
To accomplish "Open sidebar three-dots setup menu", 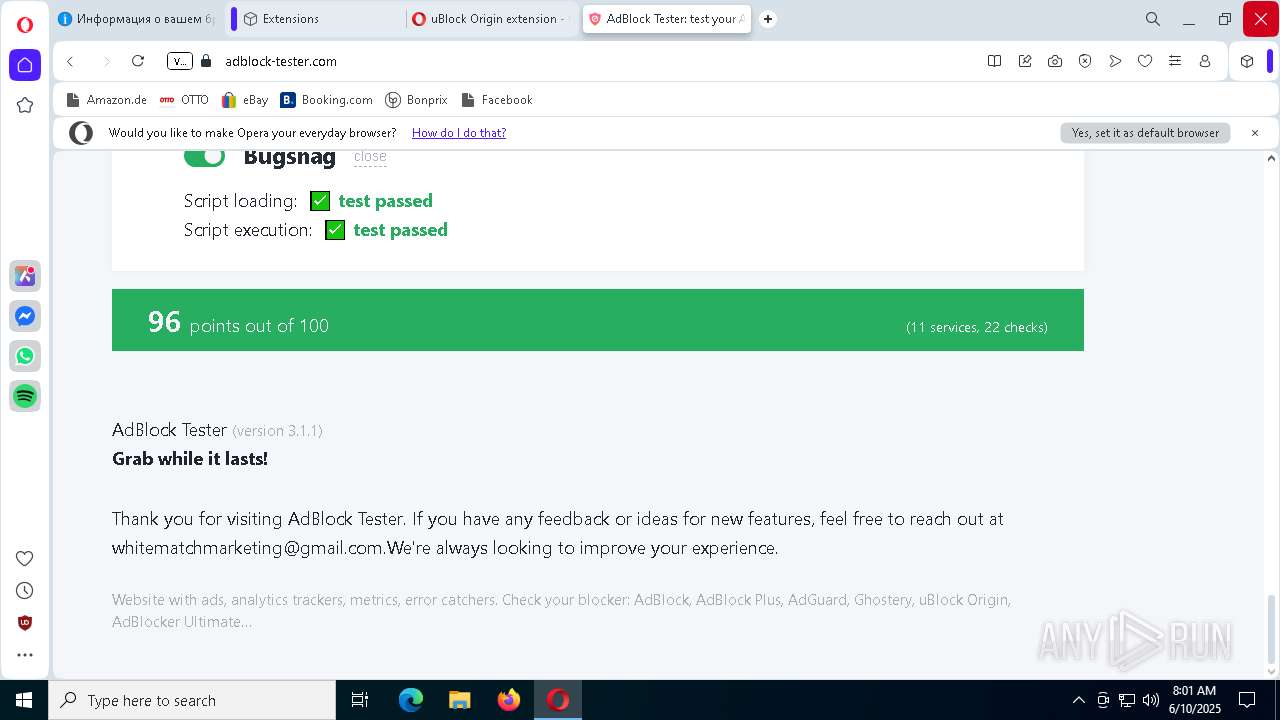I will coord(25,655).
